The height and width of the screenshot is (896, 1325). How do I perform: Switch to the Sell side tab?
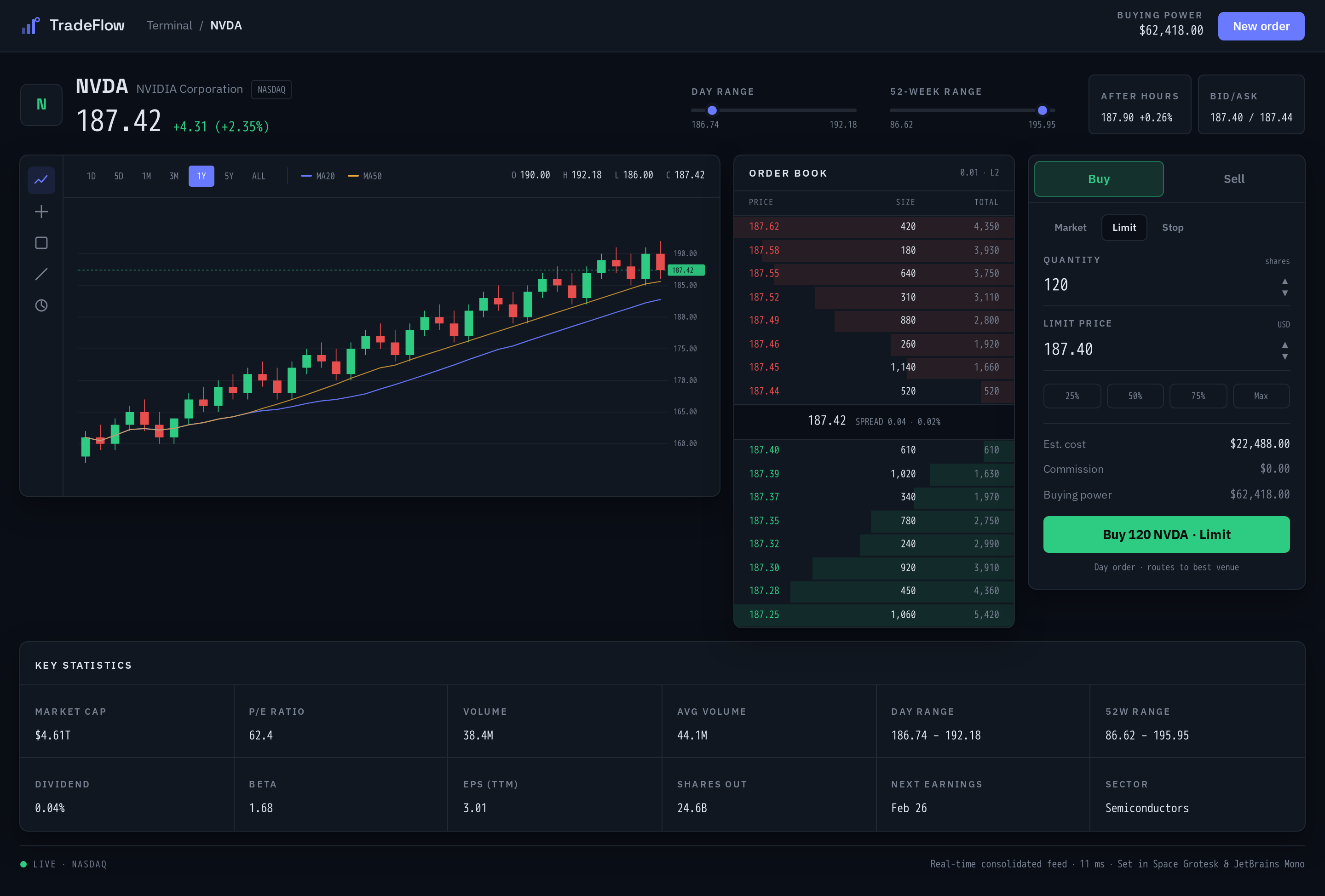[x=1234, y=179]
